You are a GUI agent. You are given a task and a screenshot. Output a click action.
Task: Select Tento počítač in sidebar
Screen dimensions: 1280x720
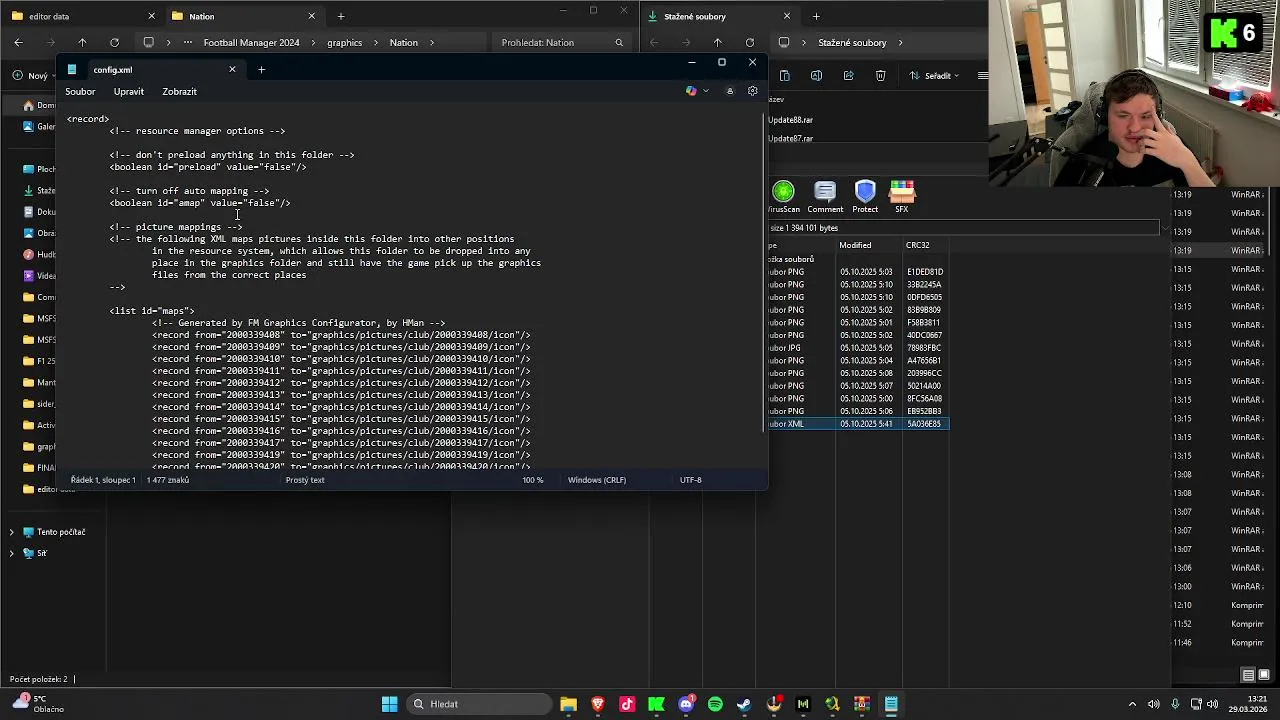click(61, 532)
